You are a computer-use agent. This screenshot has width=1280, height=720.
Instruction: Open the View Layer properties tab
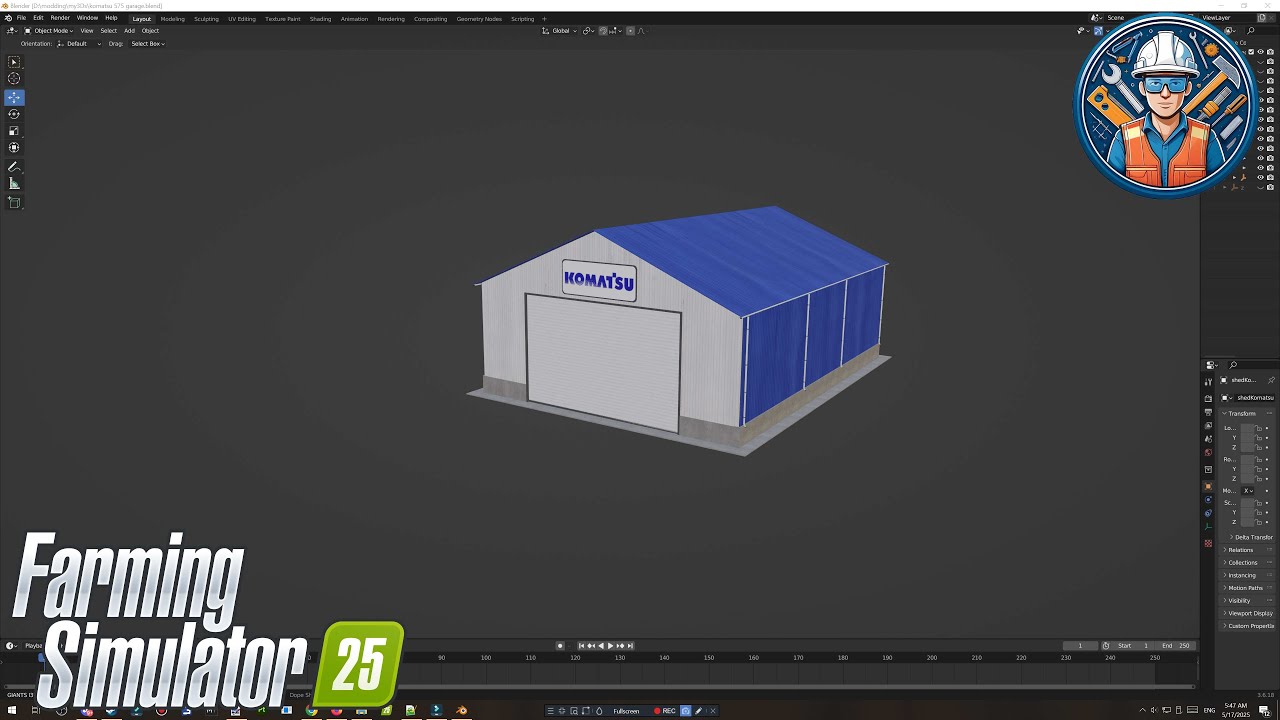(1208, 426)
